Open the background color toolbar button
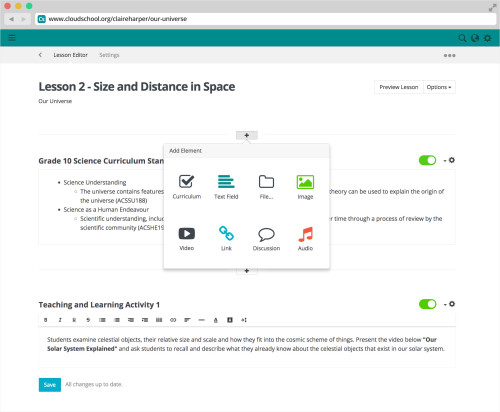Viewport: 500px width, 412px height. pyautogui.click(x=230, y=320)
